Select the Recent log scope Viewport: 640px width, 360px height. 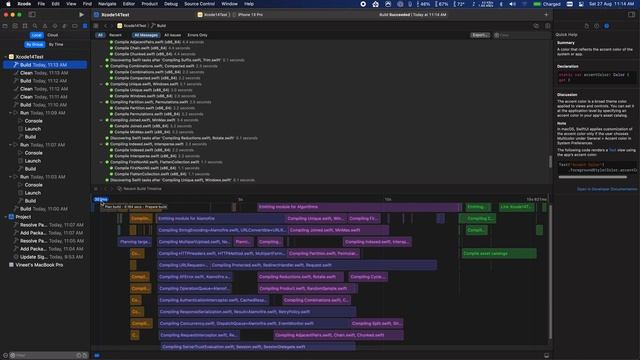115,35
